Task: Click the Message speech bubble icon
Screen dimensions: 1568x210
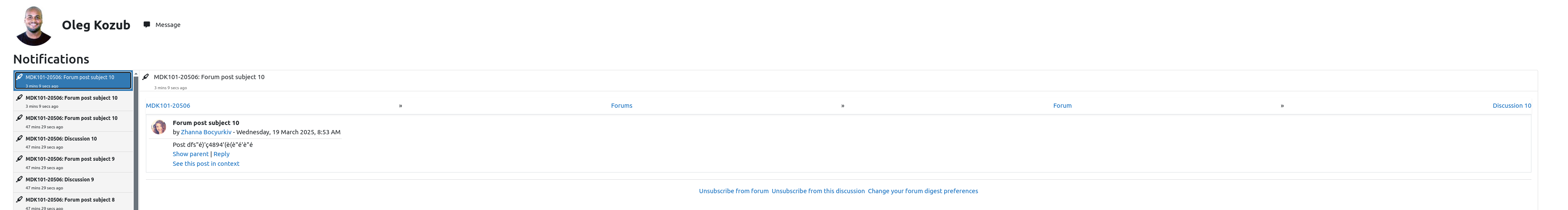Action: click(x=147, y=24)
